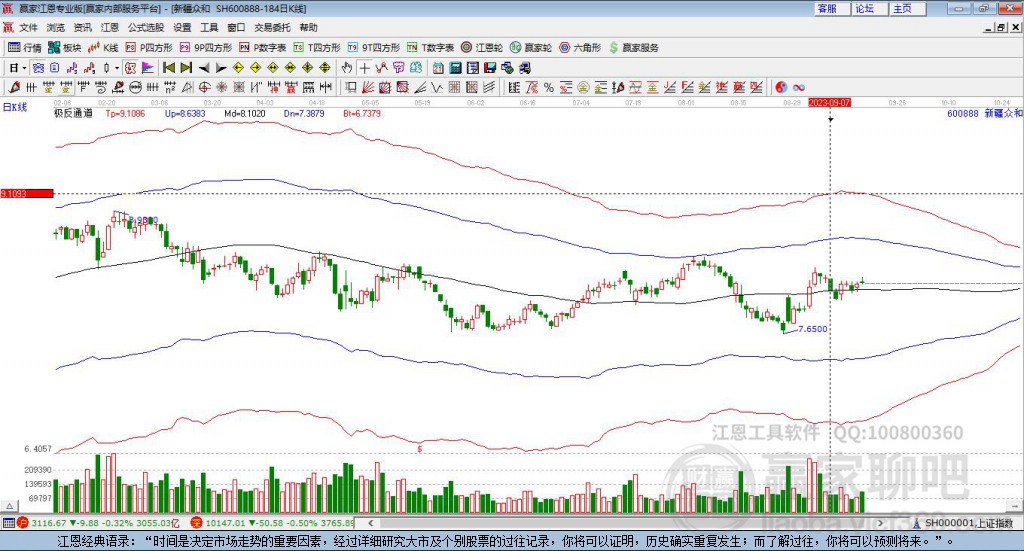This screenshot has height=551, width=1024.
Task: Click the 论坛 forum button
Action: point(869,8)
